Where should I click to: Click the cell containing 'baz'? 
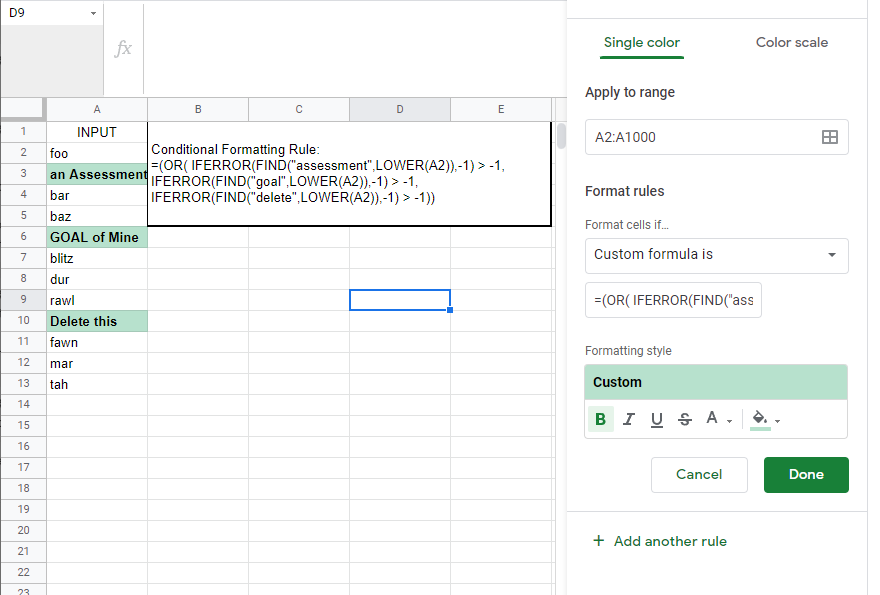(97, 216)
